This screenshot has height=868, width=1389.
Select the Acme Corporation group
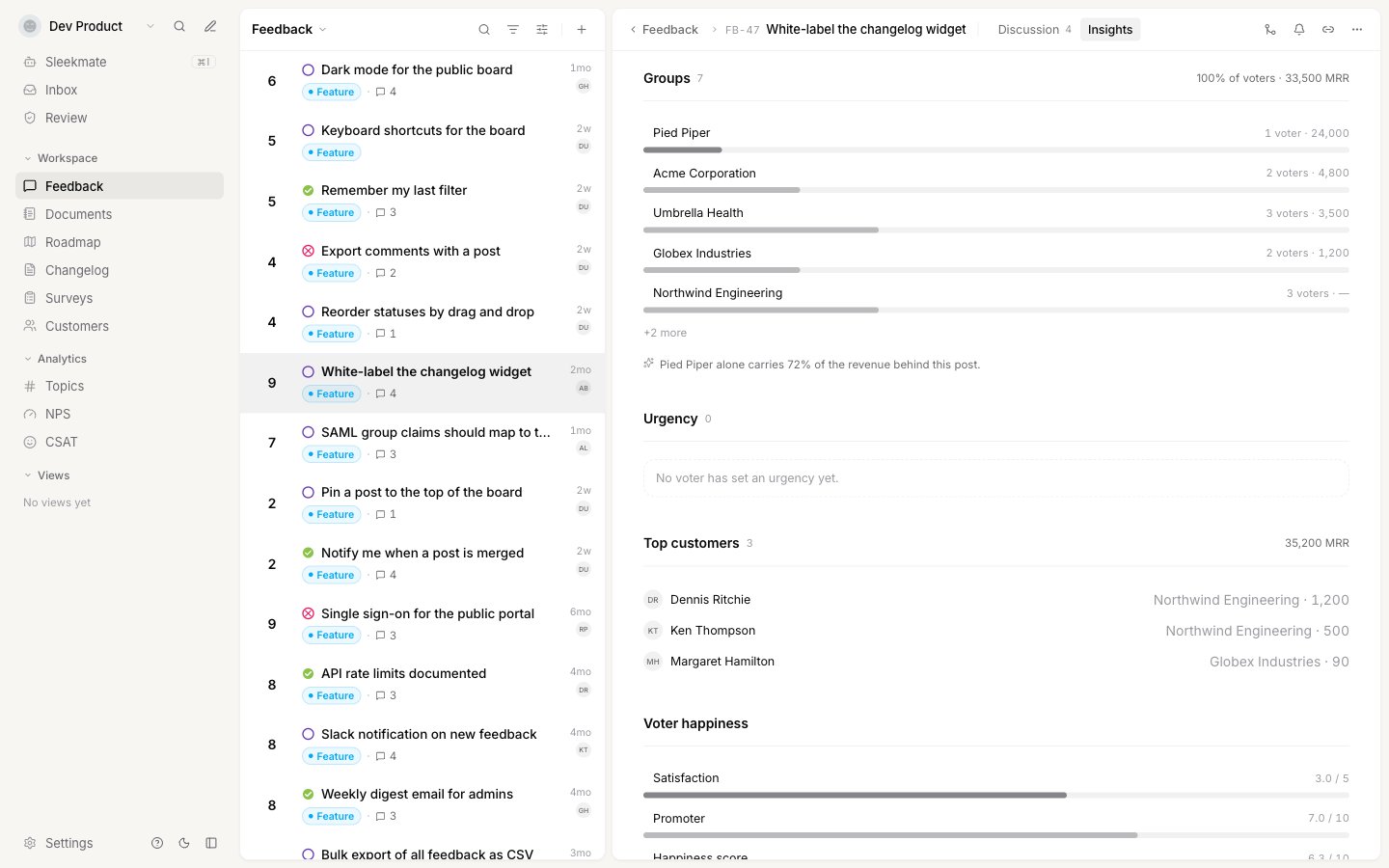click(996, 177)
